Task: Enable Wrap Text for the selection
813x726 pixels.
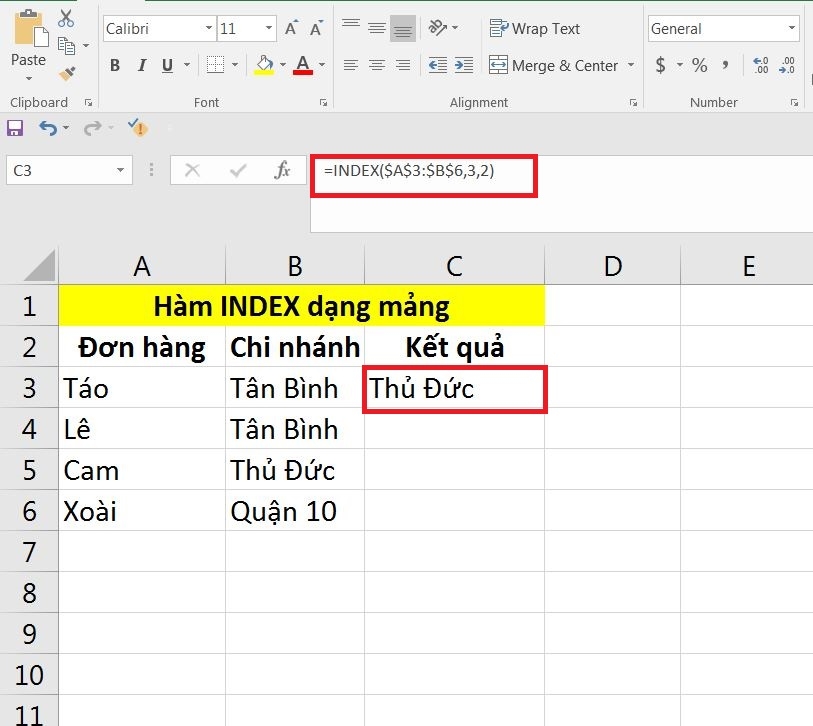Action: pos(535,29)
